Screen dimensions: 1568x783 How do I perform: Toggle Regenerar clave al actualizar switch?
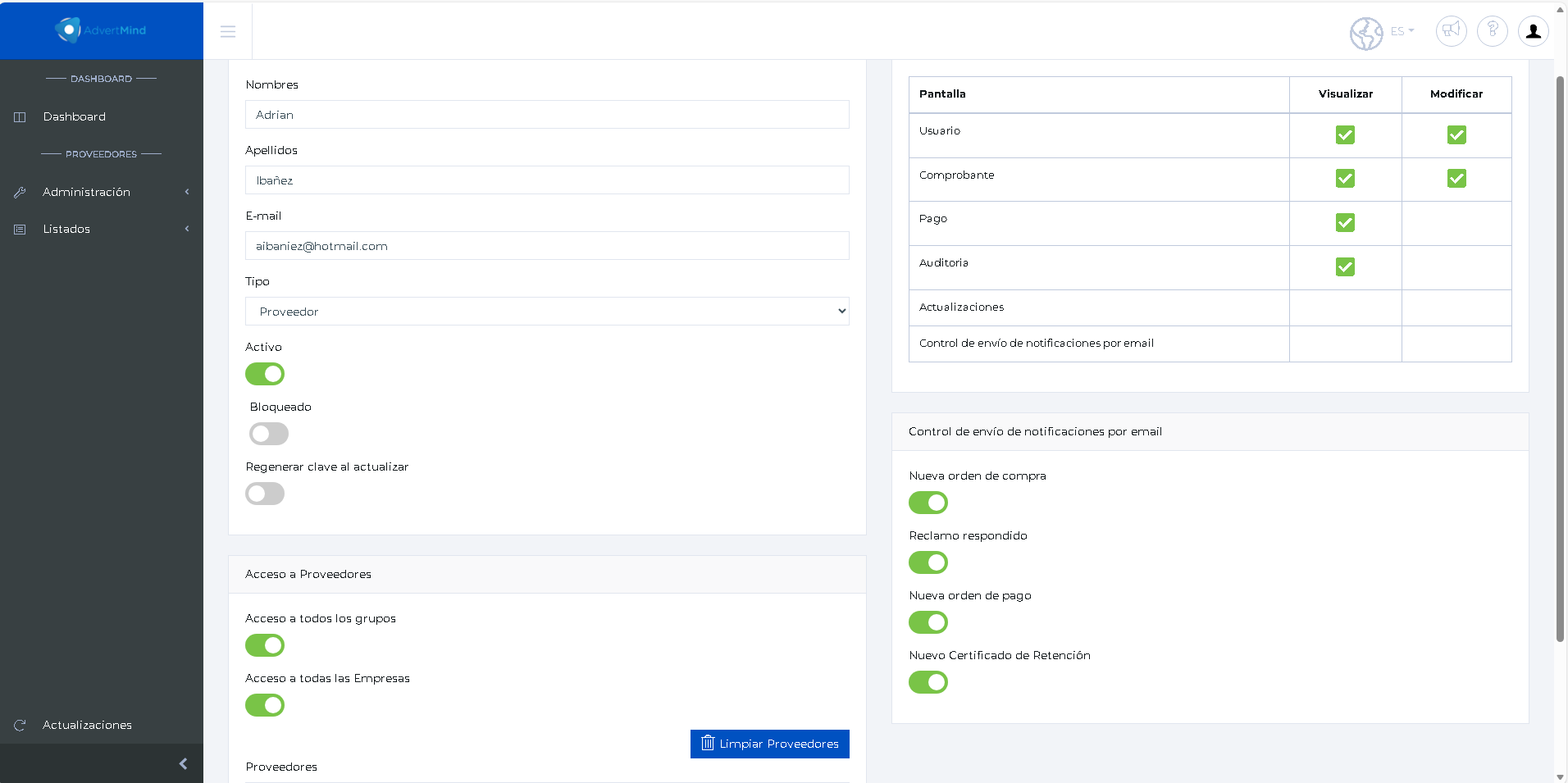click(265, 494)
